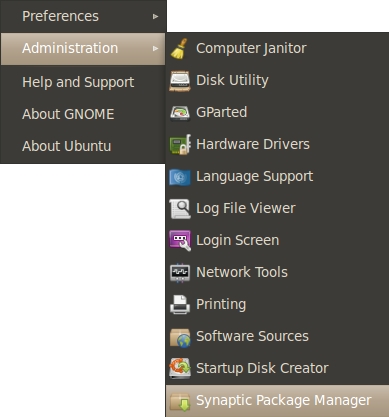This screenshot has height=417, width=389.
Task: Open the Hardware Drivers label
Action: (x=253, y=144)
